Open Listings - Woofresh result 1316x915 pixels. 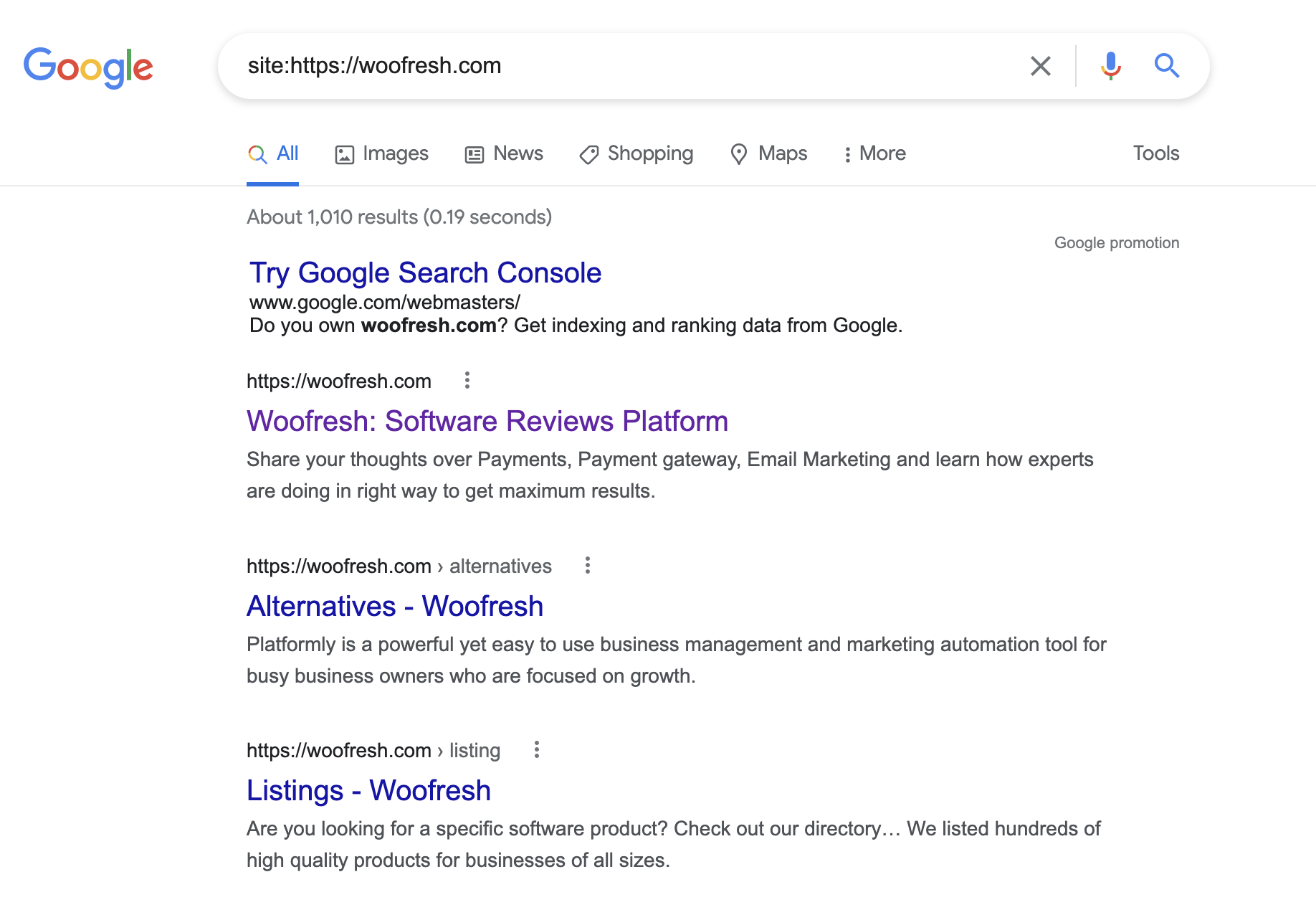[x=368, y=790]
